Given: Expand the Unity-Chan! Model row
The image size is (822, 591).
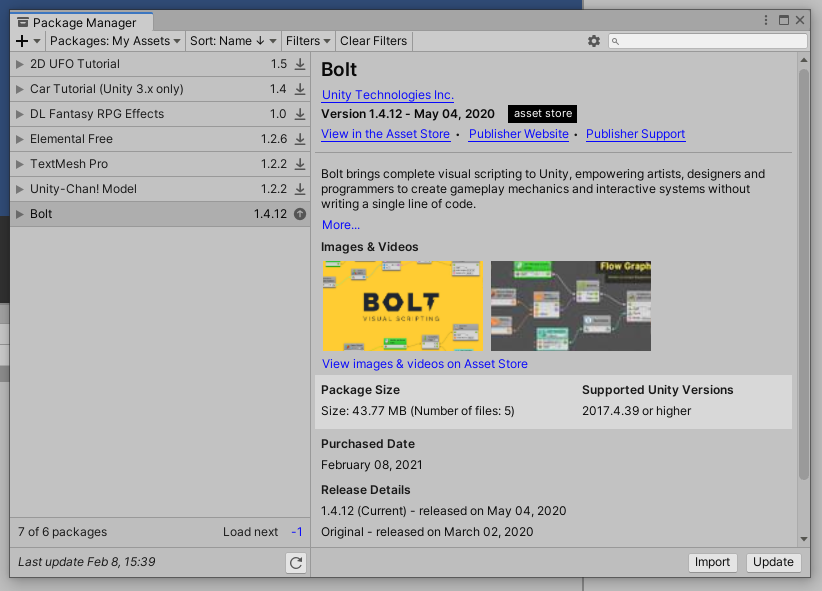Looking at the screenshot, I should pos(20,189).
